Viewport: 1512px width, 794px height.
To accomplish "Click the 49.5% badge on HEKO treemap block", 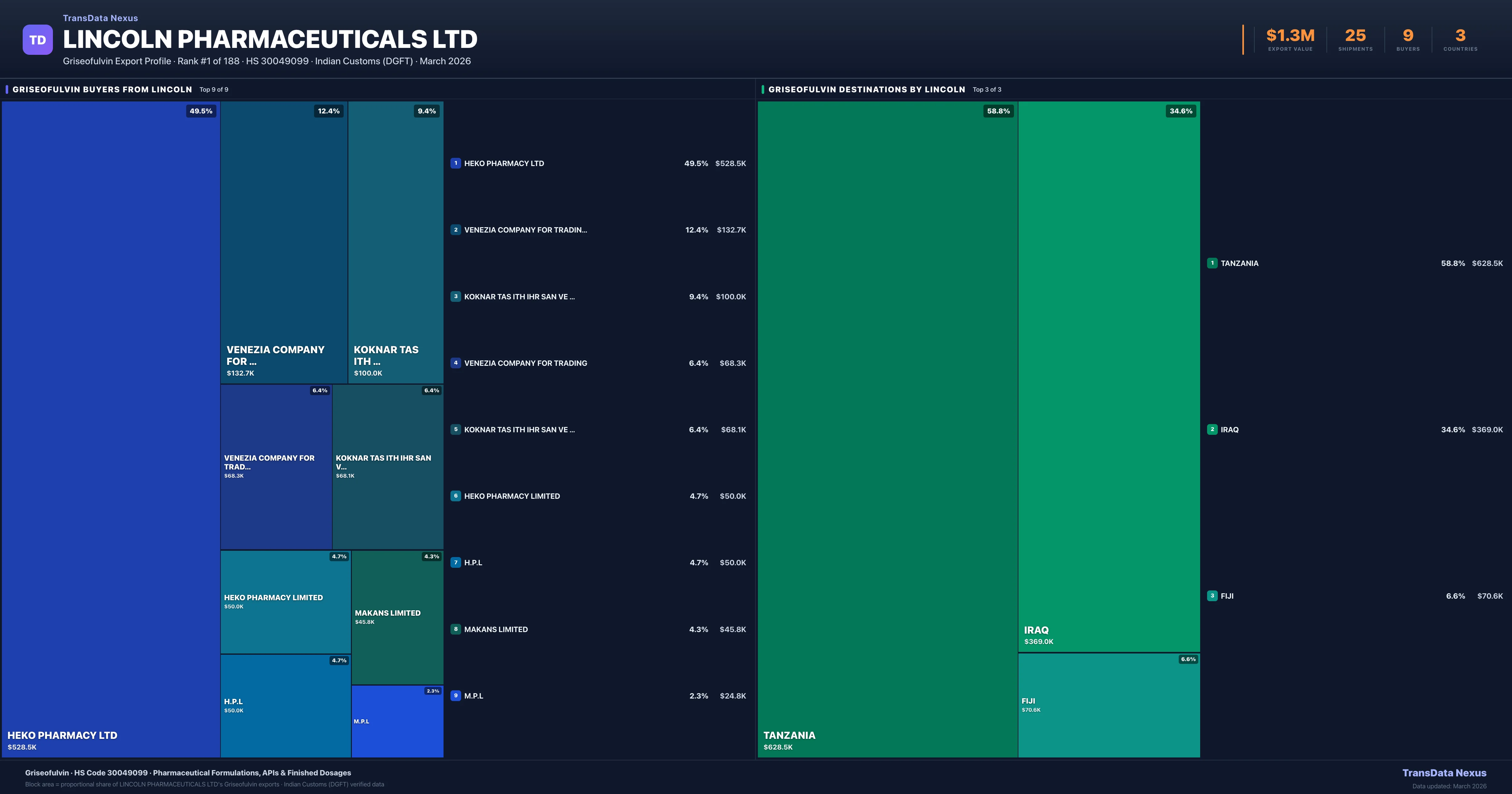I will pos(201,111).
